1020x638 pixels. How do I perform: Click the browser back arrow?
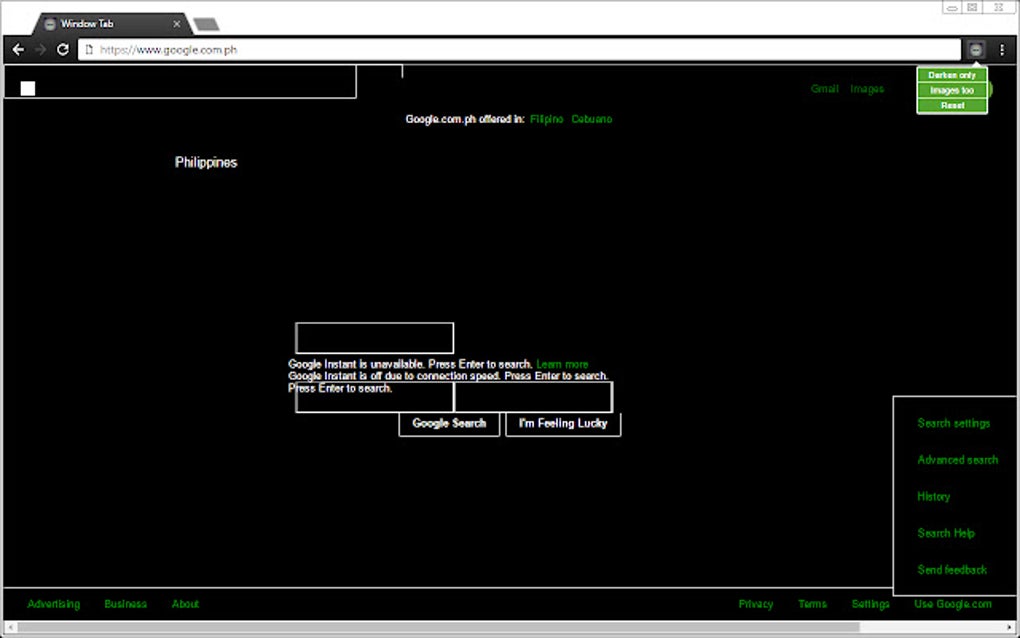tap(17, 48)
